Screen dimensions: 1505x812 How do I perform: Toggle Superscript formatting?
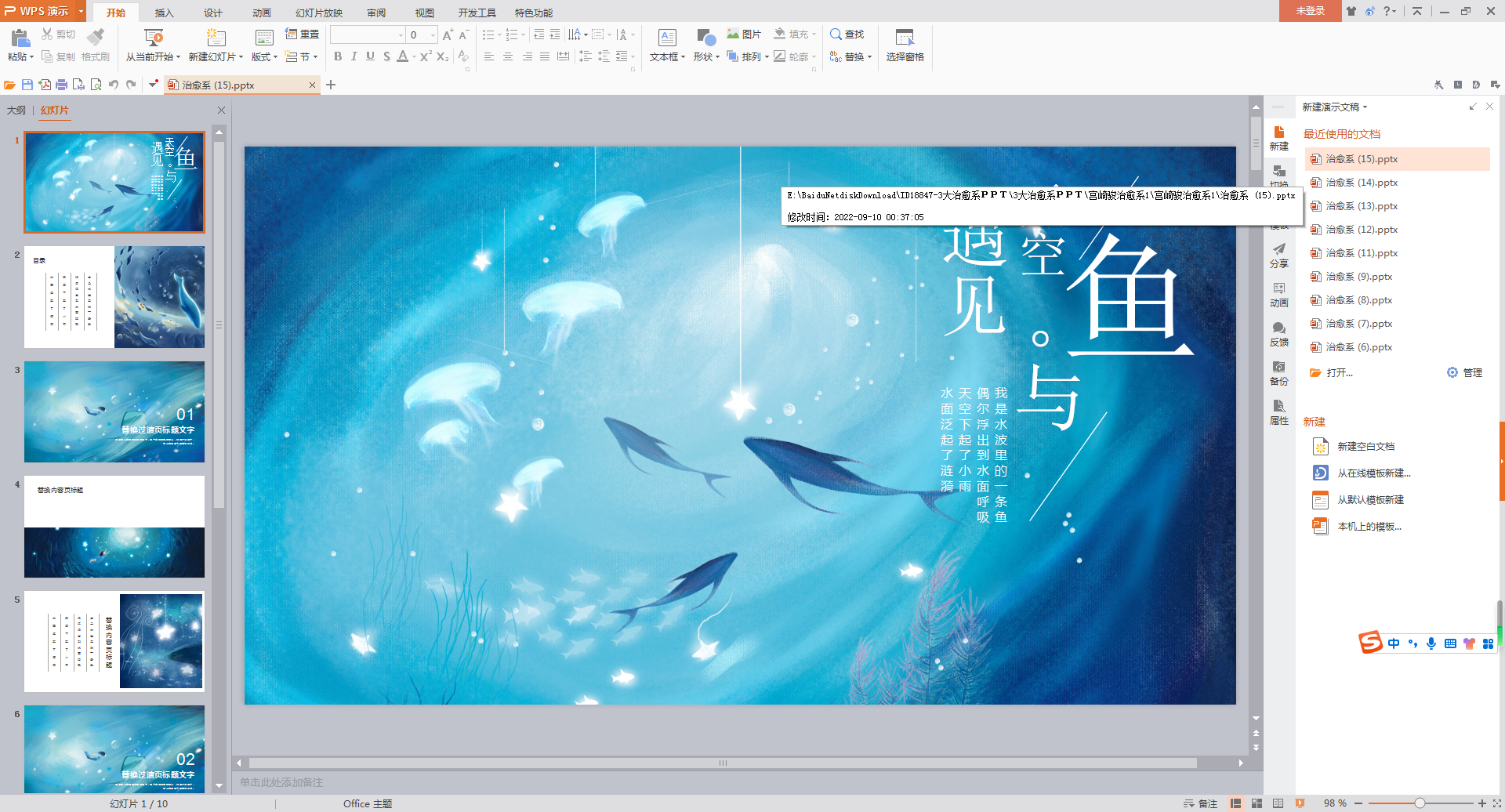[x=426, y=56]
